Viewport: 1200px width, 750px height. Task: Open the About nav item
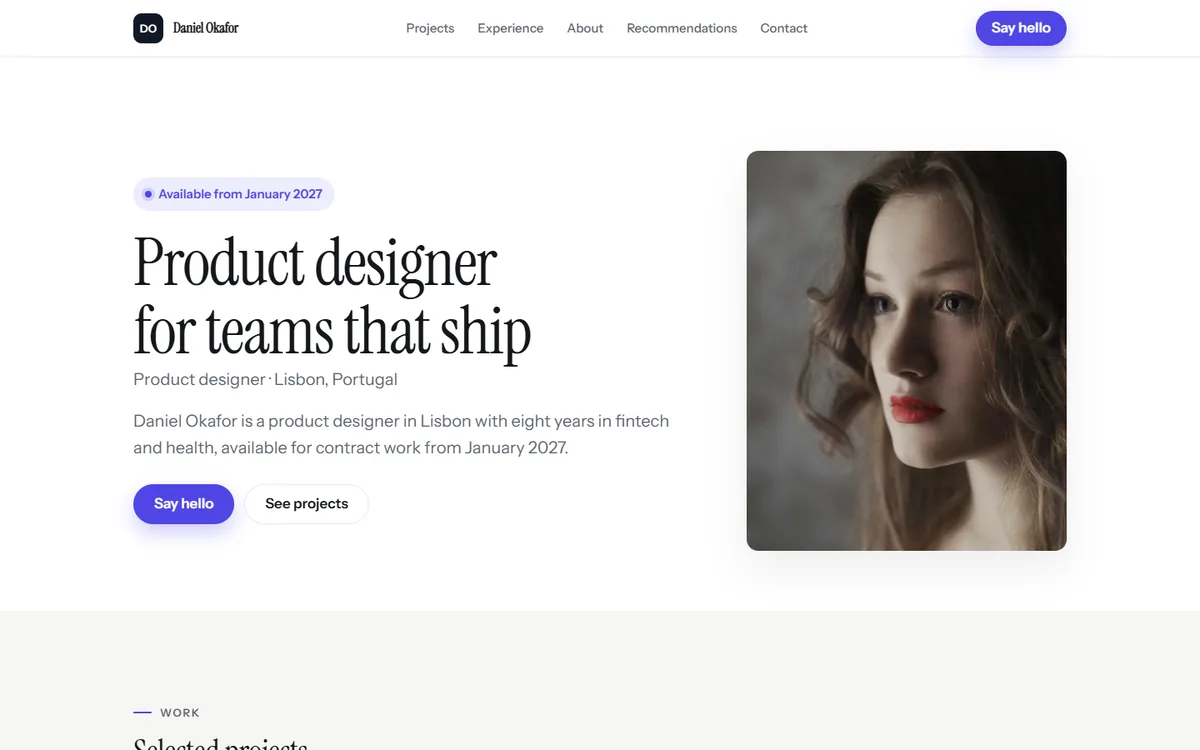[585, 28]
